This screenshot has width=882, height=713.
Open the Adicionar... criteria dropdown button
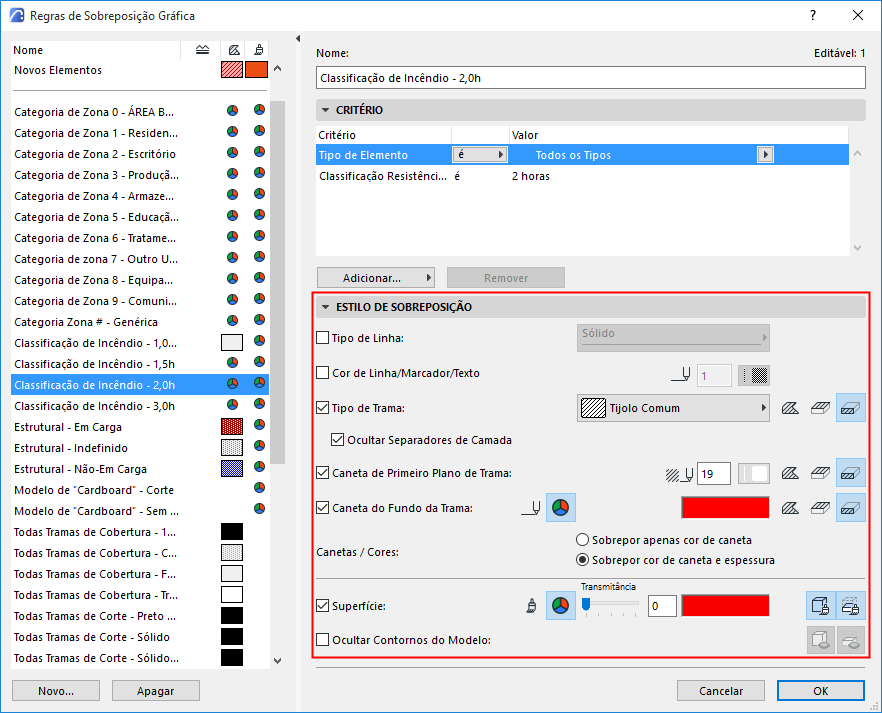(376, 278)
